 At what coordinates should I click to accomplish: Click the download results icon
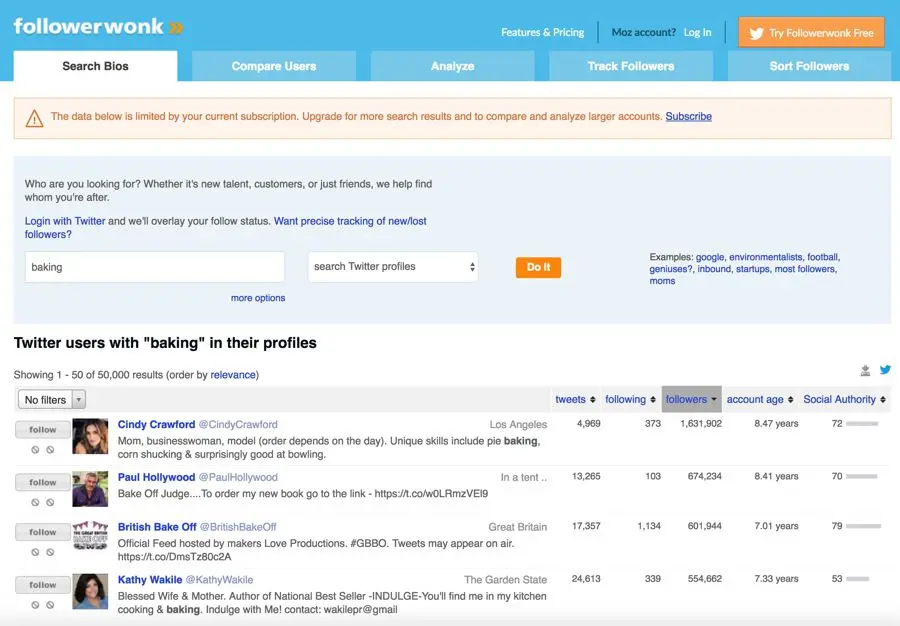tap(866, 371)
